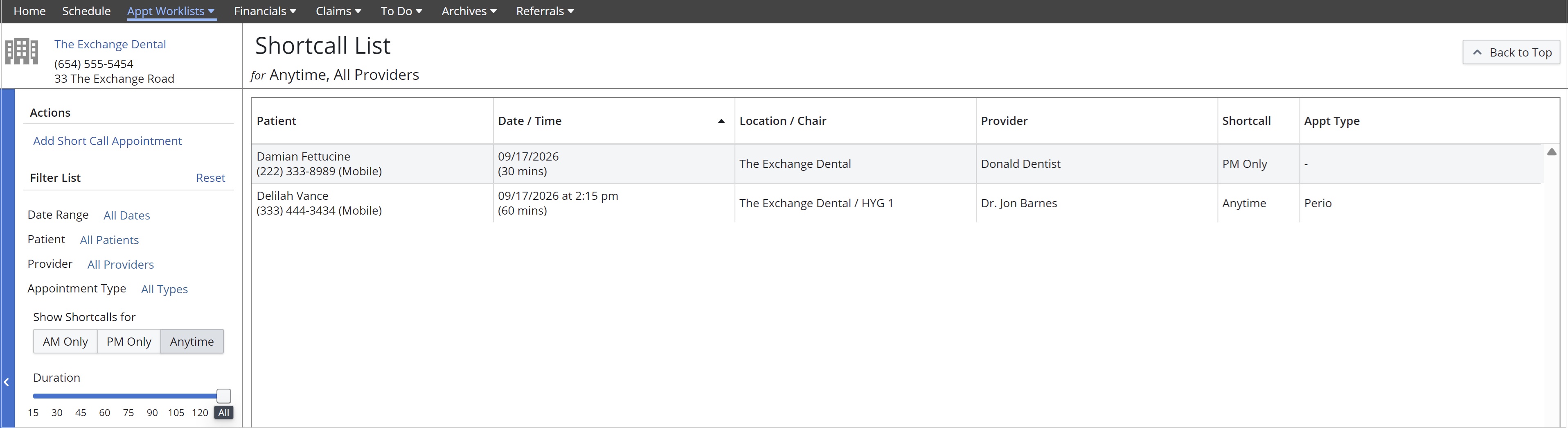Change the All Types appointment filter
The width and height of the screenshot is (1568, 428).
click(164, 289)
